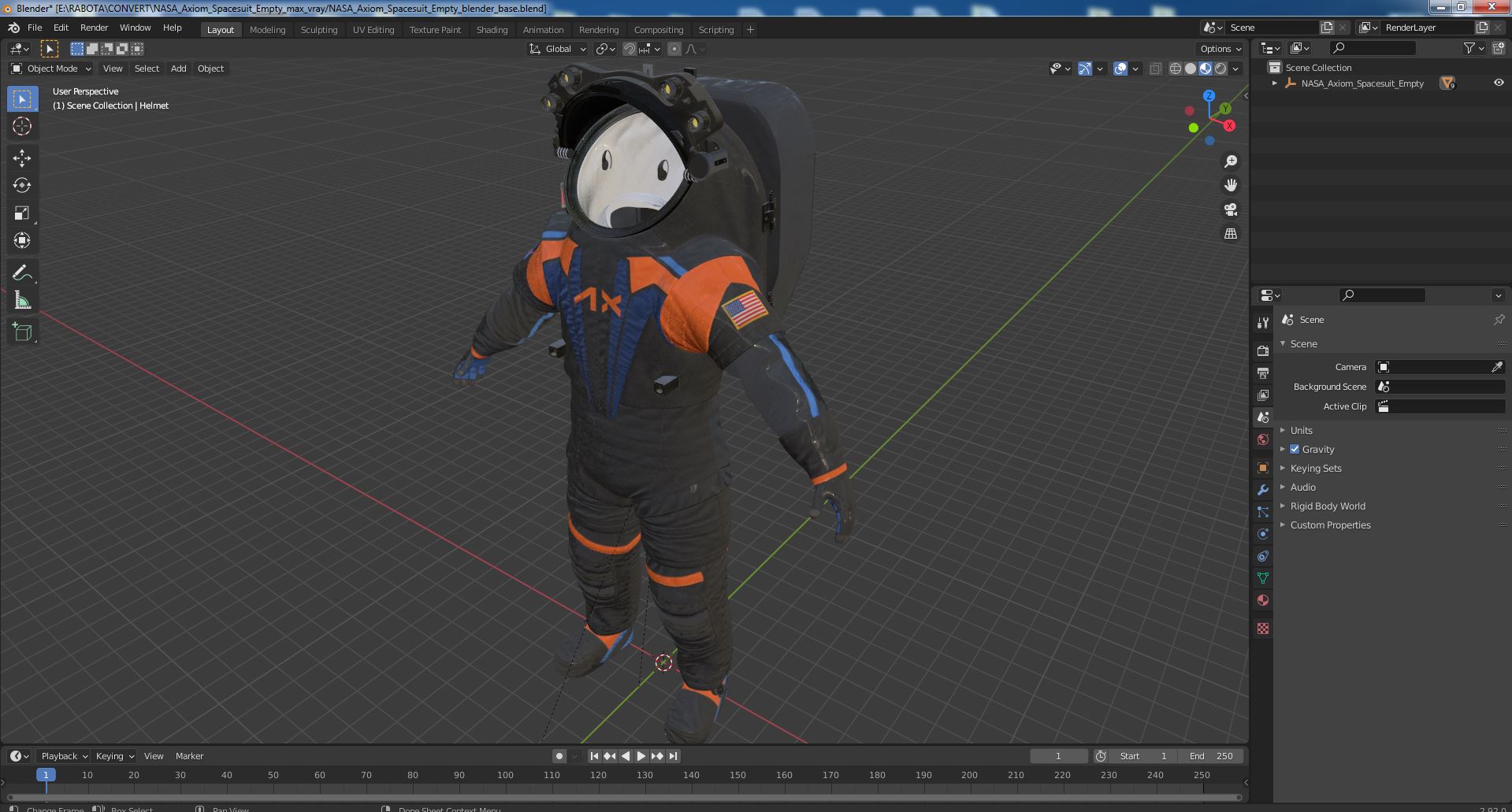This screenshot has height=812, width=1512.
Task: Activate the Annotate pencil tool
Action: point(22,273)
